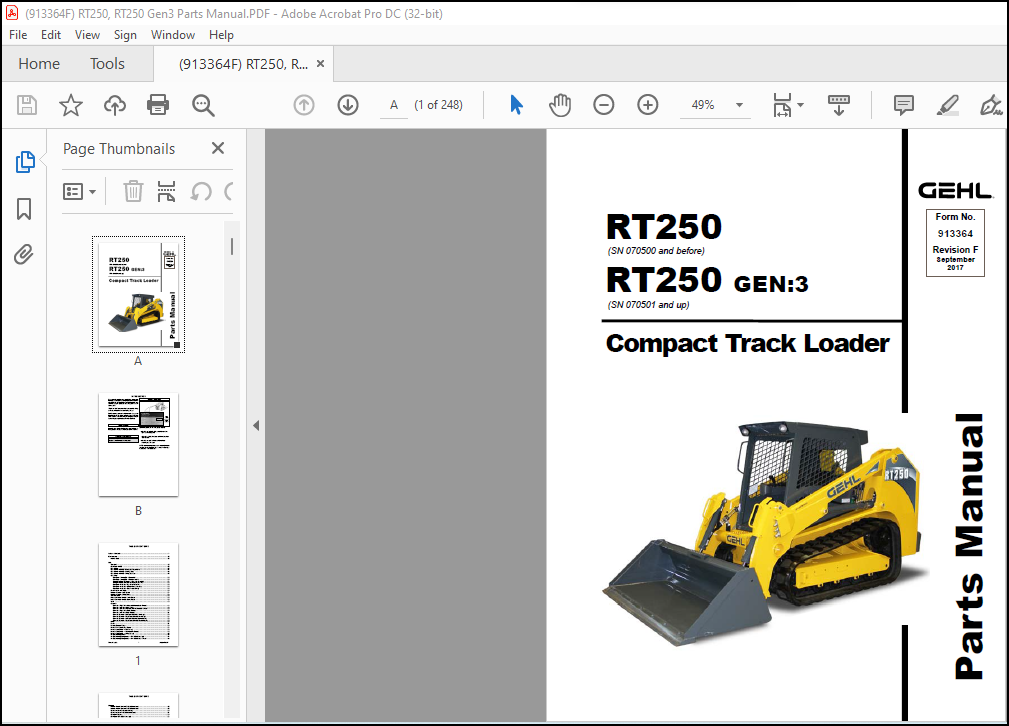Click the Form No. 913364 box
The image size is (1009, 726).
(955, 243)
